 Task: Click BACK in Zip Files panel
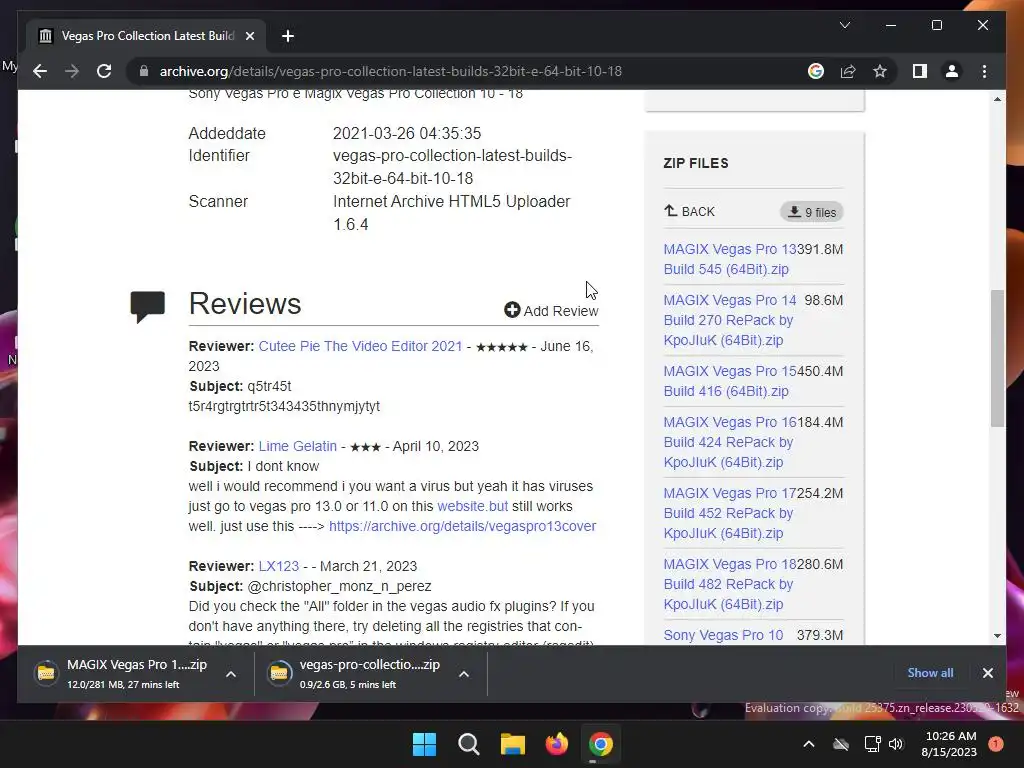point(690,212)
